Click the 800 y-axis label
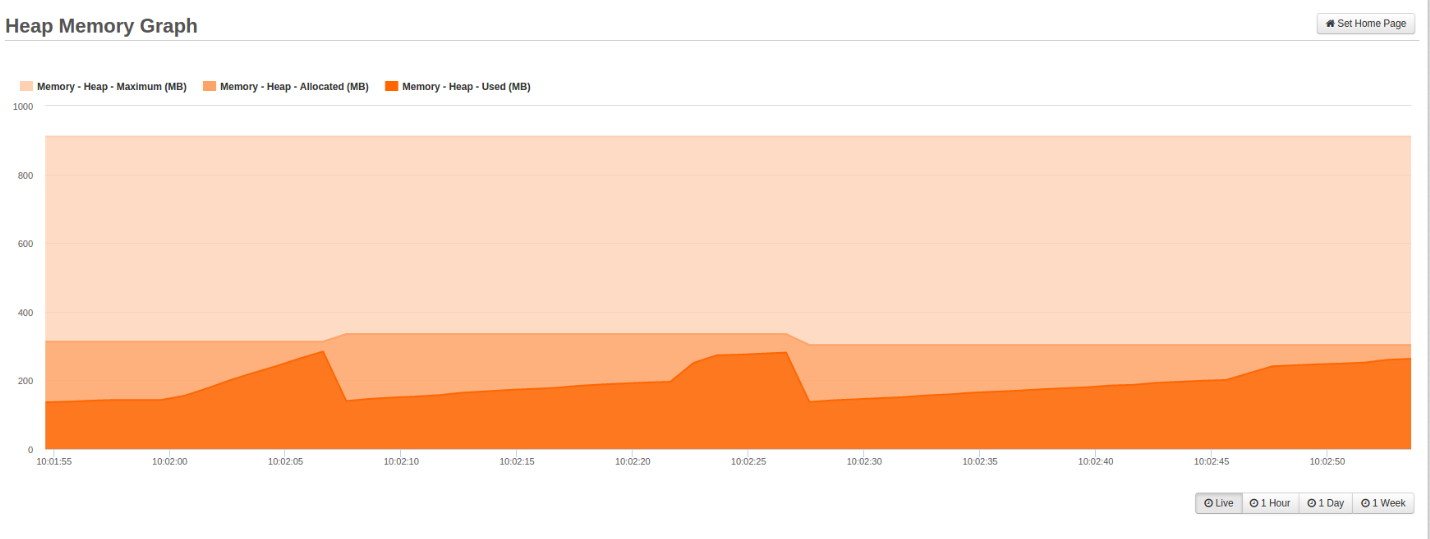1430x539 pixels. coord(26,176)
